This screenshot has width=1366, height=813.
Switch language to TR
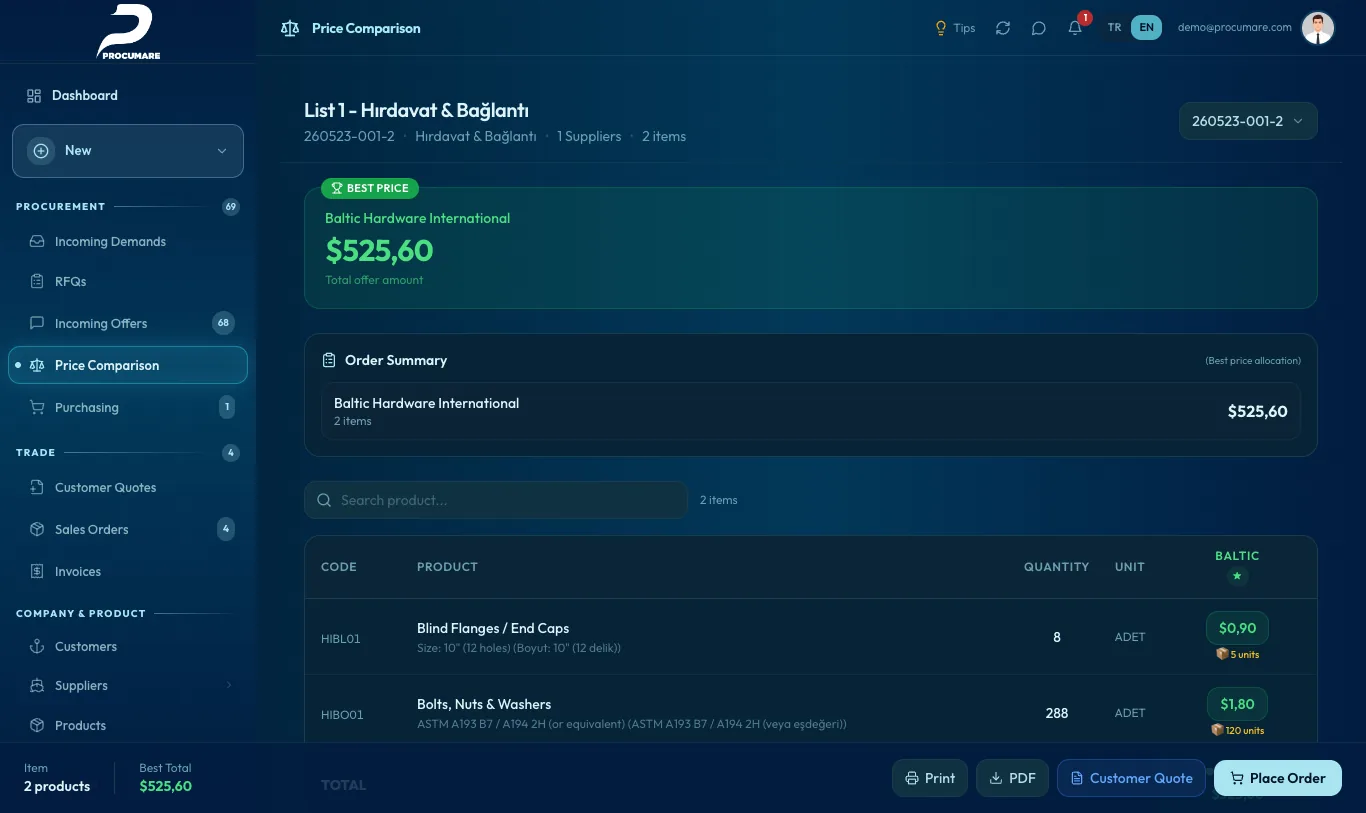[x=1114, y=28]
